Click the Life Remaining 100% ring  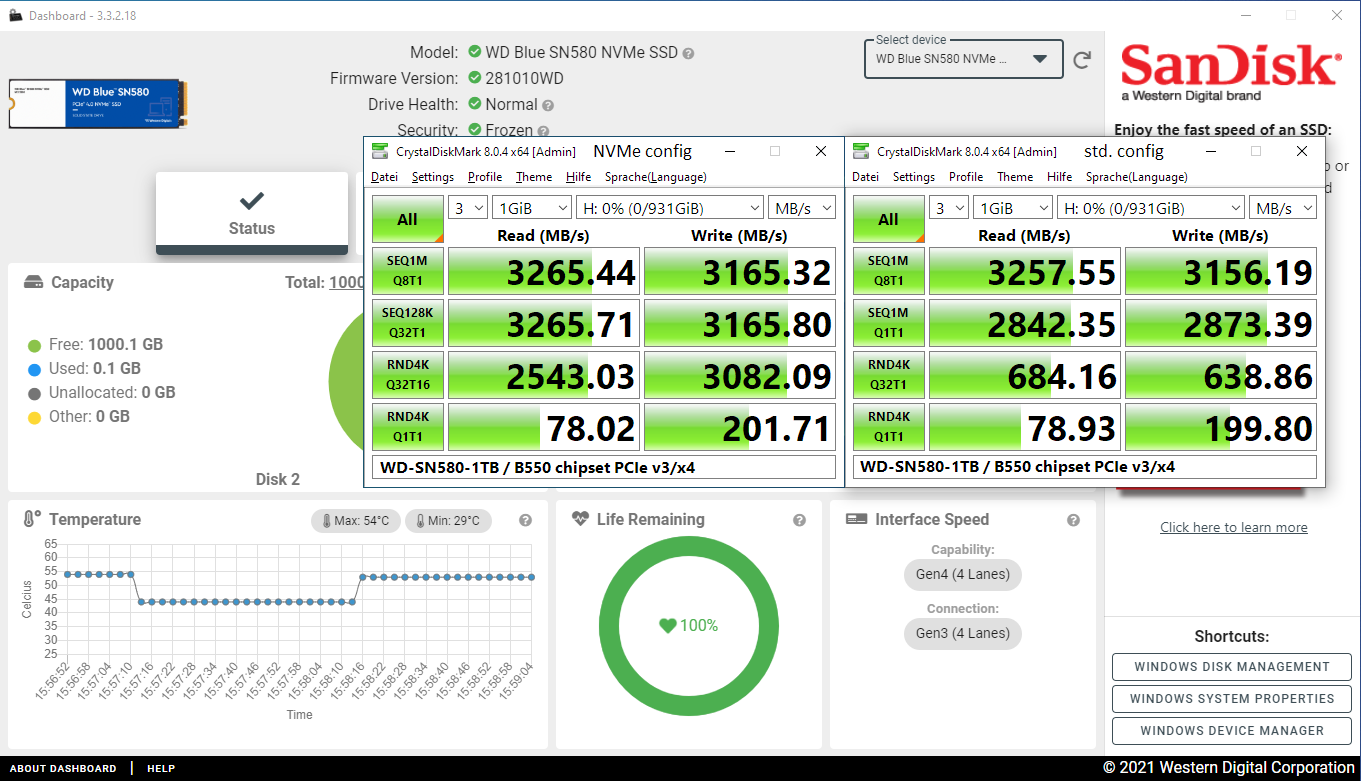[688, 626]
